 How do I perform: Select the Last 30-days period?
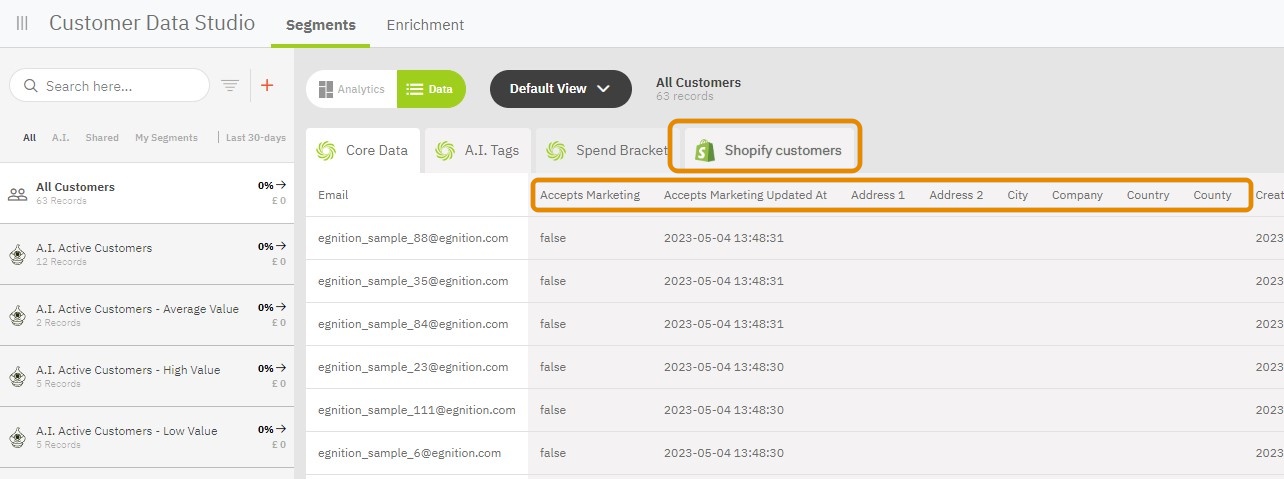(x=256, y=138)
